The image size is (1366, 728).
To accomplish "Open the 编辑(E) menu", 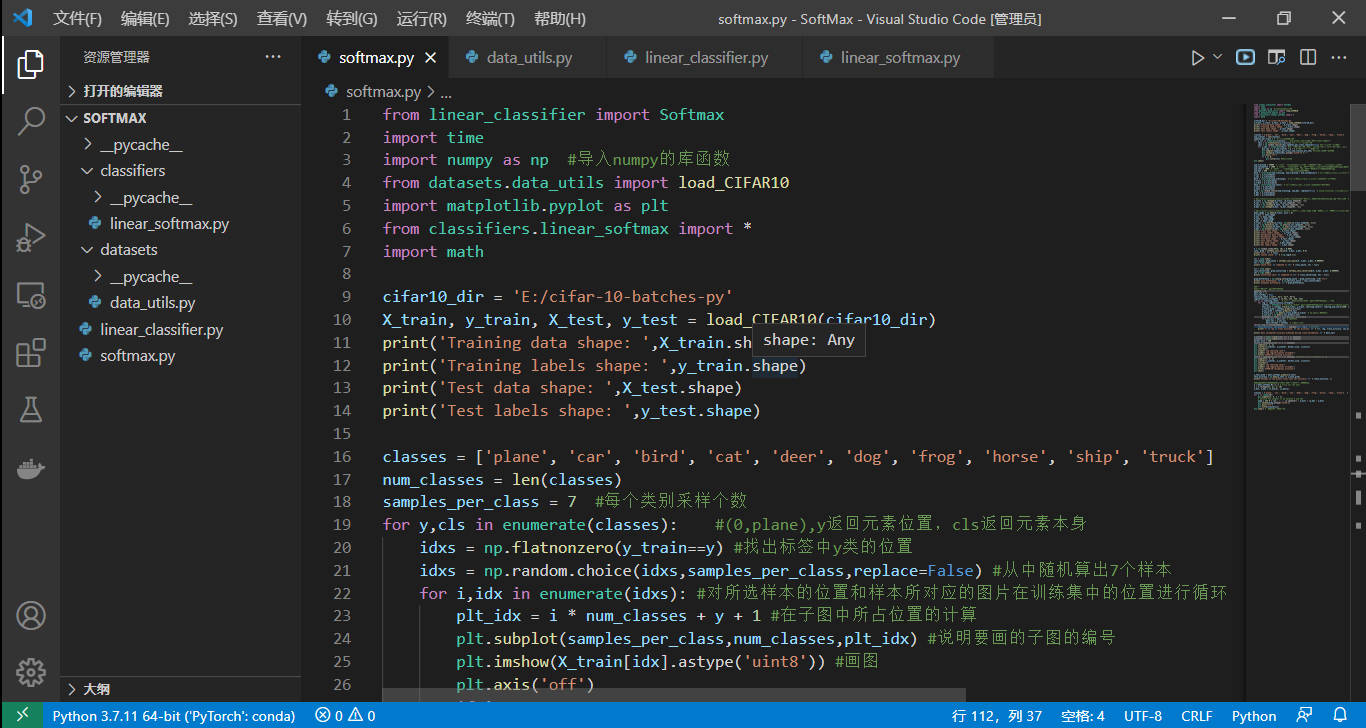I will point(145,19).
